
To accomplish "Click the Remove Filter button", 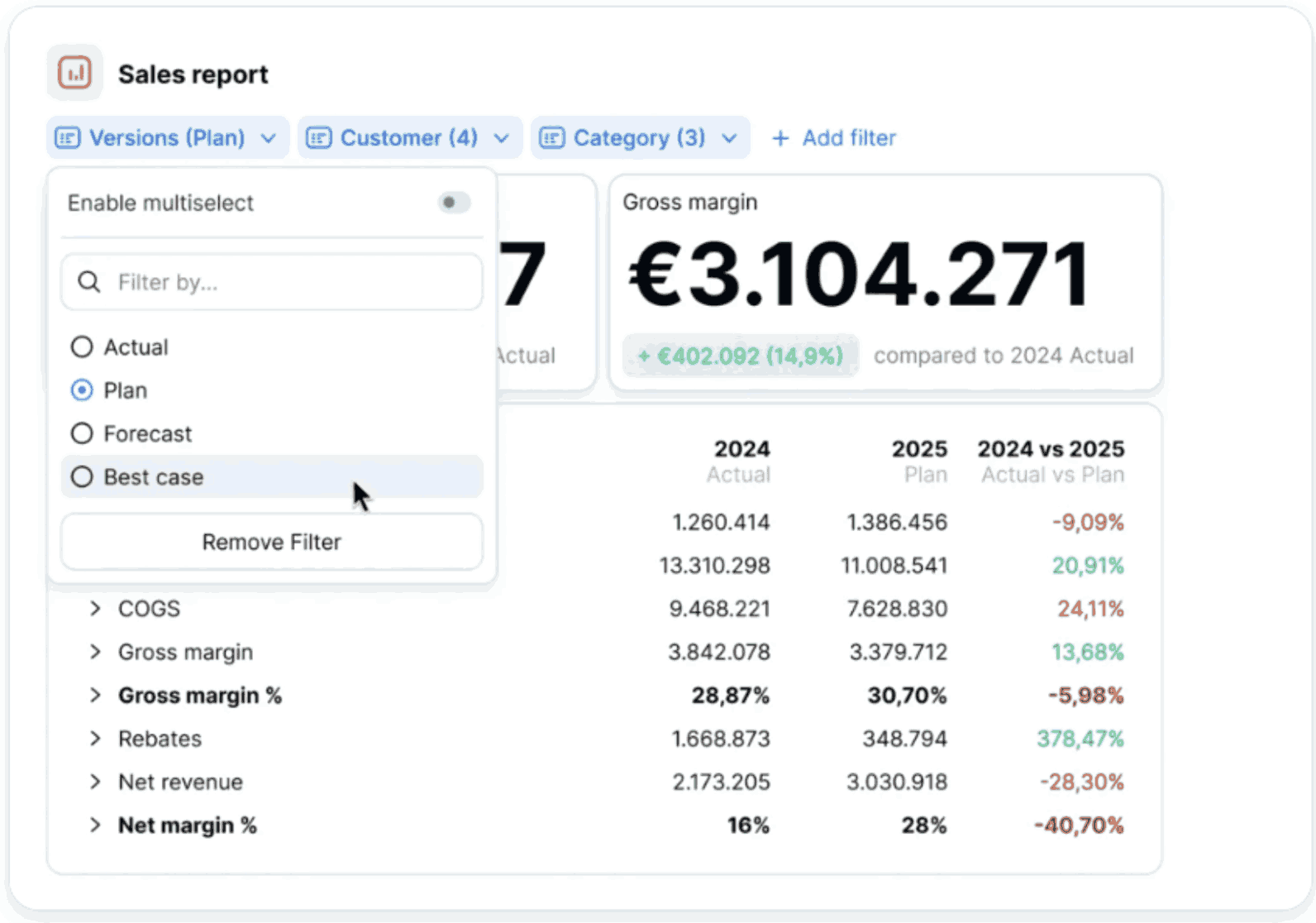I will 271,542.
